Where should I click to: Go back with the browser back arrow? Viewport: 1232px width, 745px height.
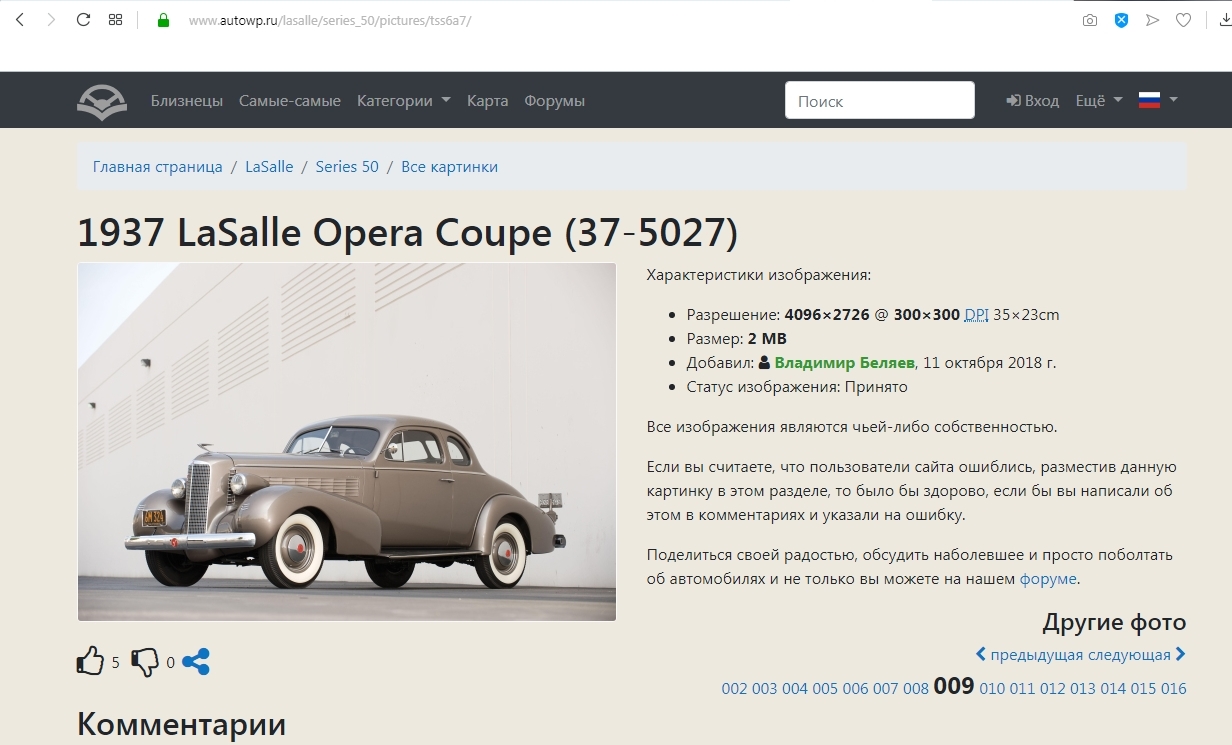(x=20, y=20)
